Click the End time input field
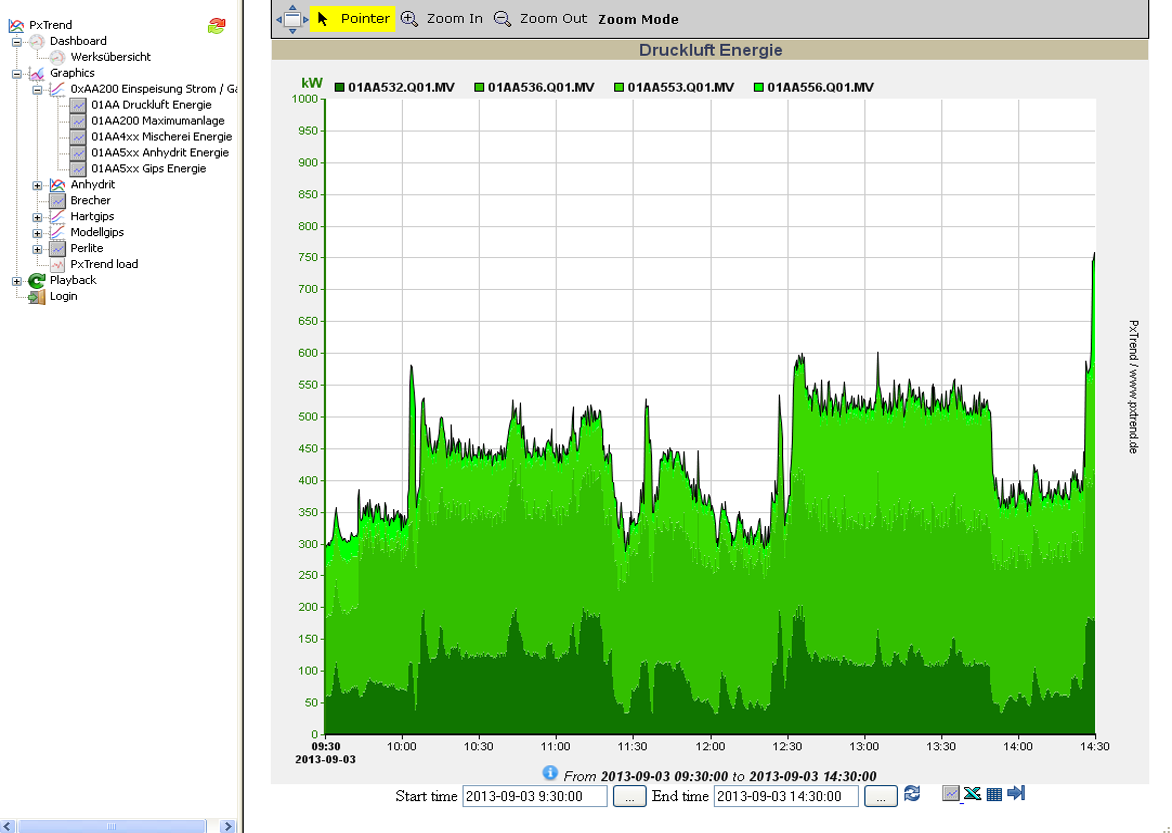Viewport: 1172px width, 833px height. coord(785,796)
